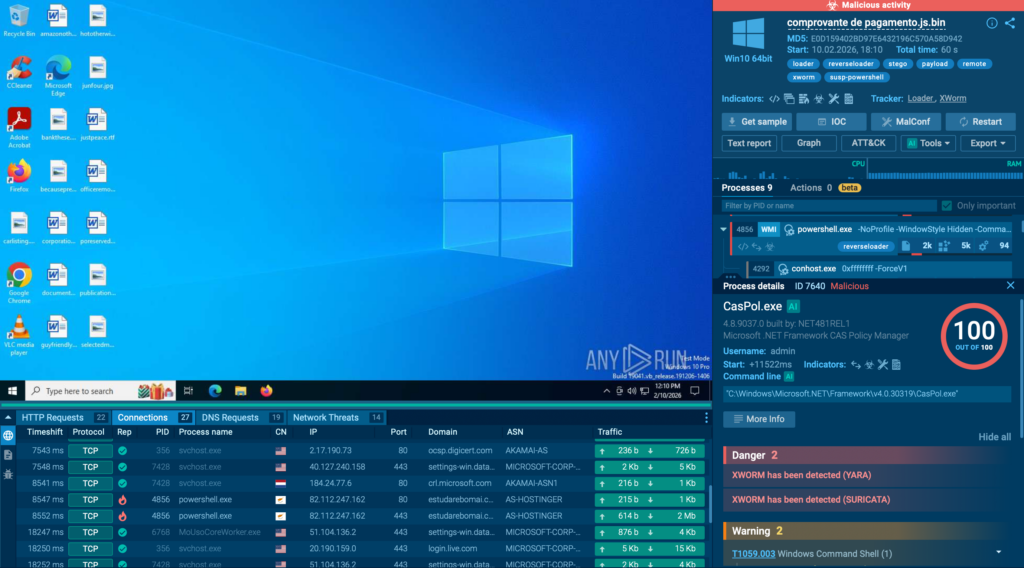The height and width of the screenshot is (568, 1024).
Task: Open the CCleaner desktop shortcut
Action: point(18,72)
